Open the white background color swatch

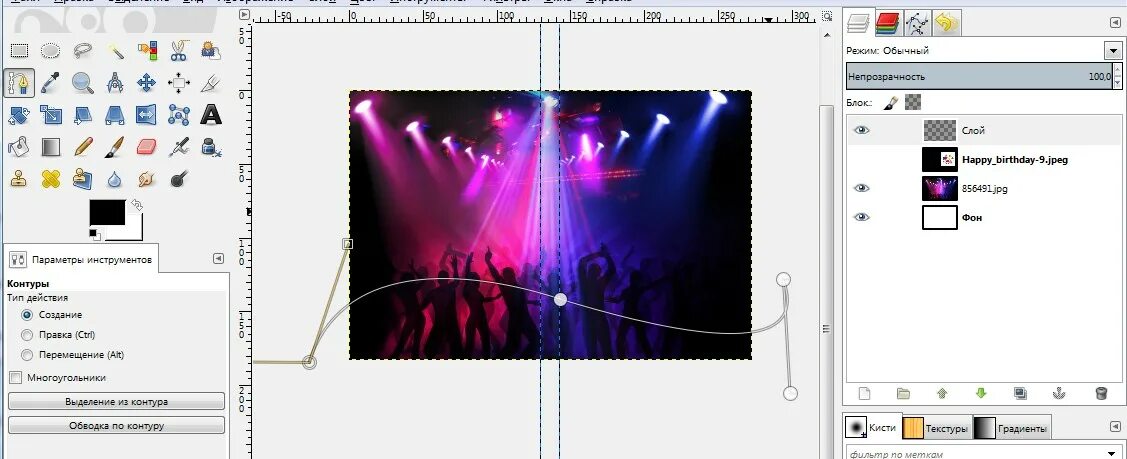(x=134, y=231)
